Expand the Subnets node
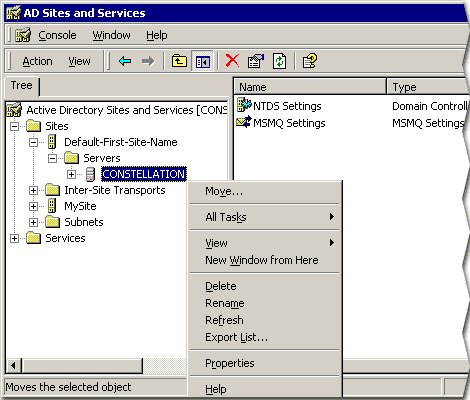Image resolution: width=470 pixels, height=400 pixels. pyautogui.click(x=33, y=222)
